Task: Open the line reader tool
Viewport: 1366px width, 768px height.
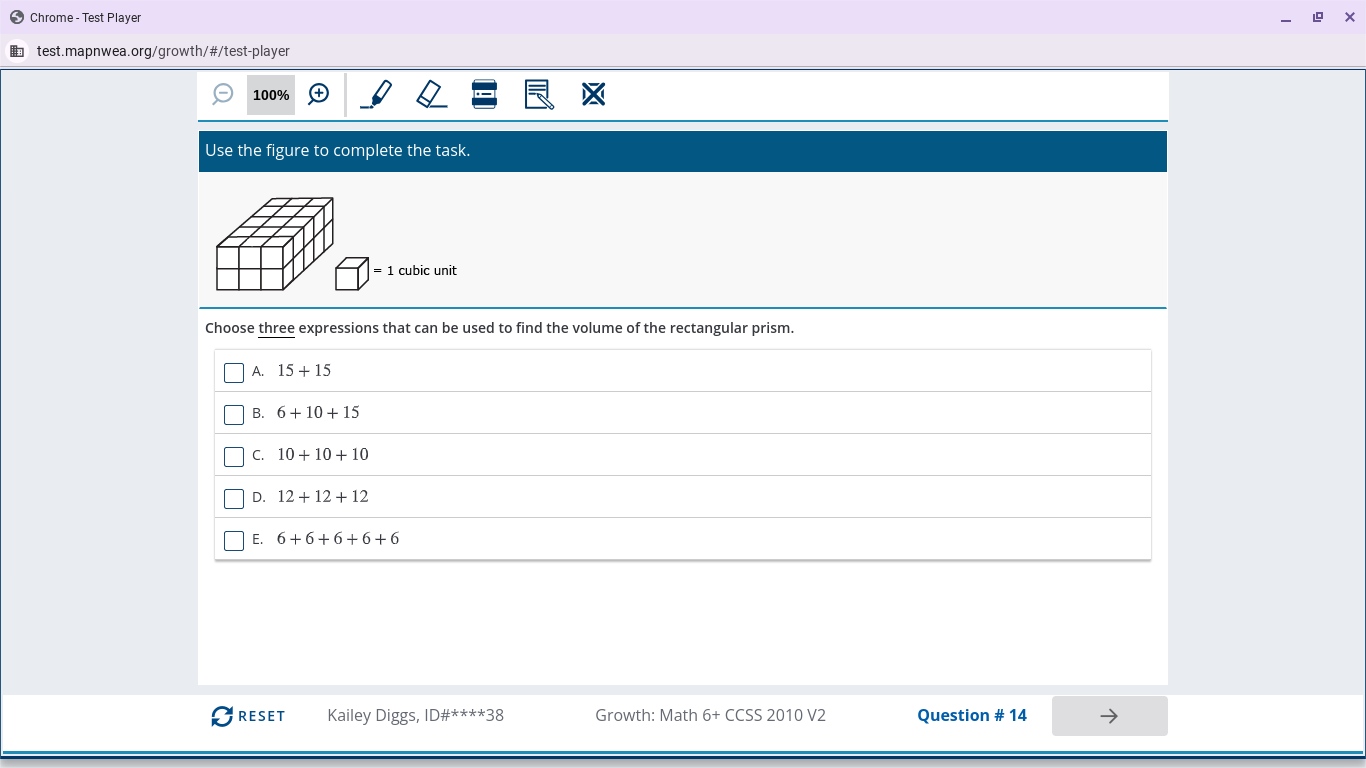Action: [485, 94]
